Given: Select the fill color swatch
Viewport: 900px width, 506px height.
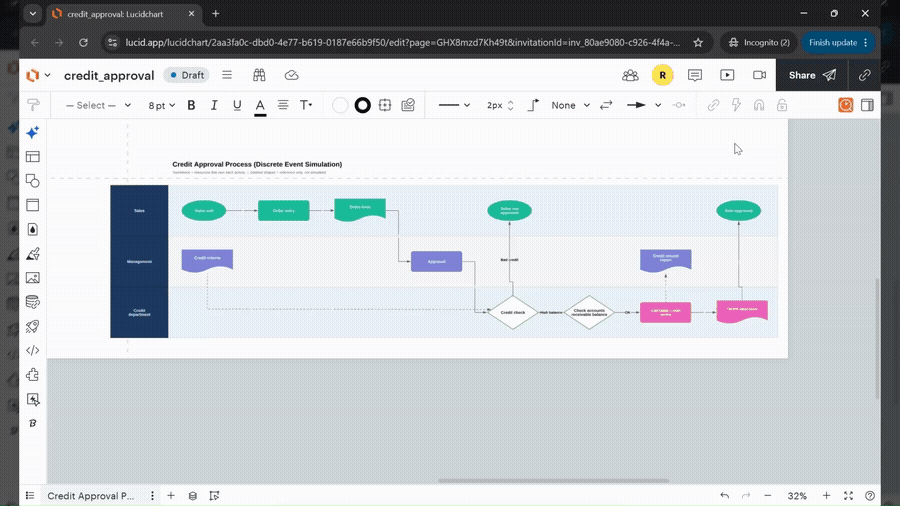Looking at the screenshot, I should [340, 105].
